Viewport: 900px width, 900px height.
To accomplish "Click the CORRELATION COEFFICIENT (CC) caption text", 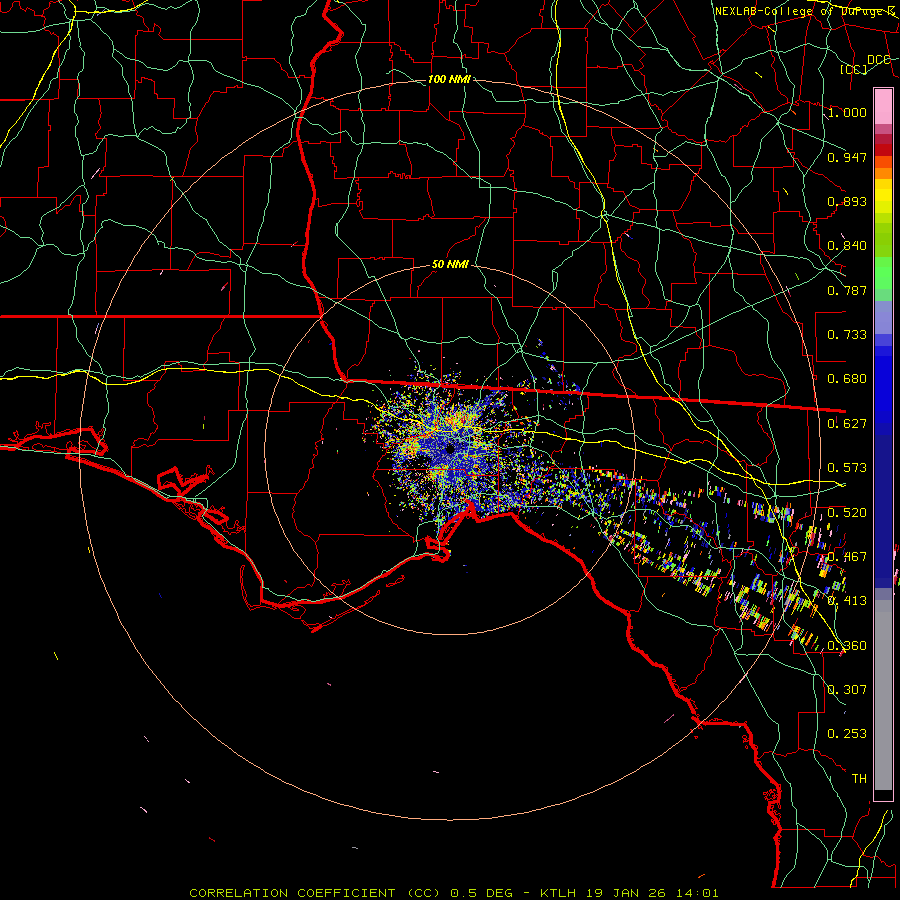I will click(315, 893).
